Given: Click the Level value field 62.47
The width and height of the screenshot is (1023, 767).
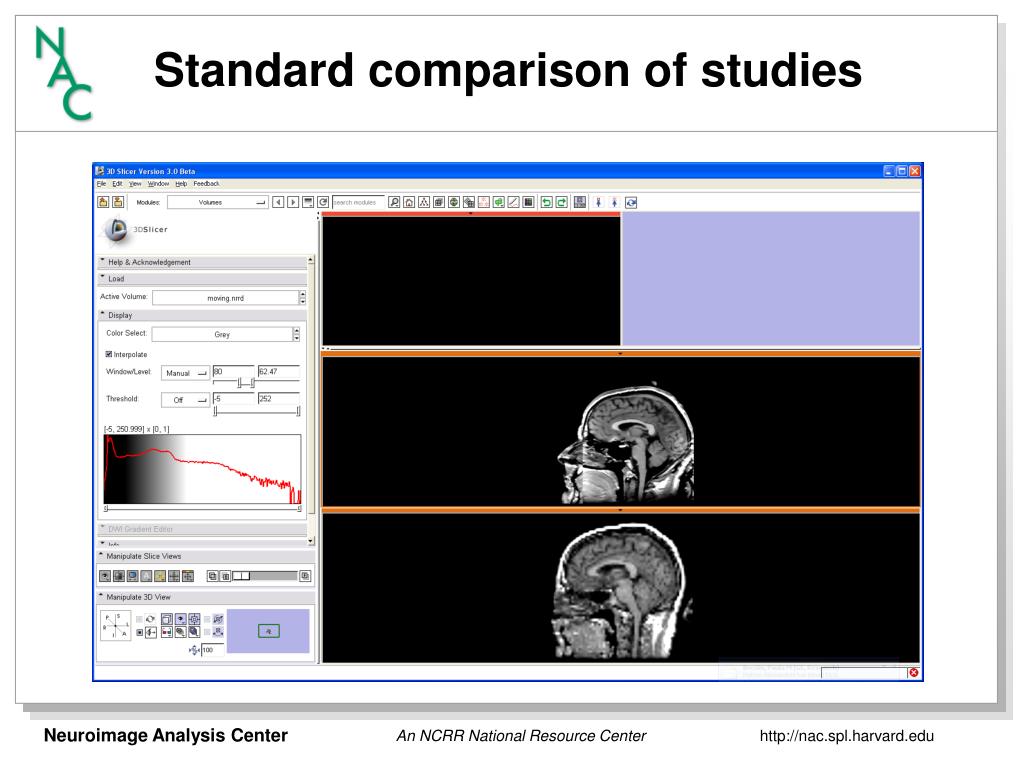Looking at the screenshot, I should click(x=279, y=371).
